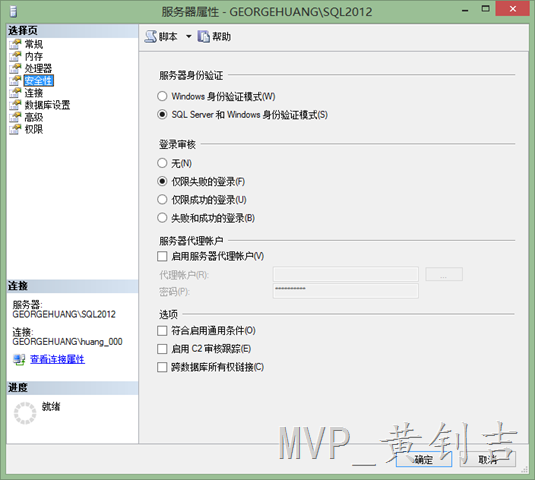535x480 pixels.
Task: Enable 启用服务器代理帐户 checkbox
Action: [162, 256]
